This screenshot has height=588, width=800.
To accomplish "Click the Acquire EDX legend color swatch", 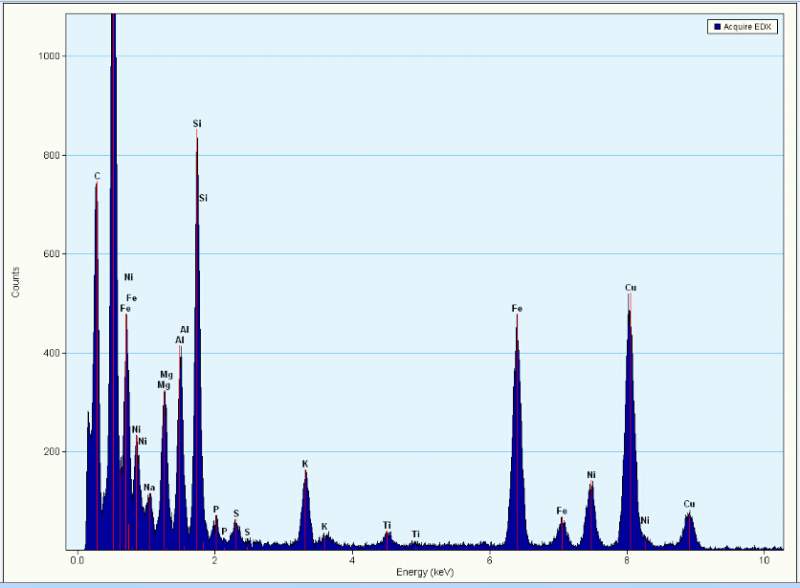I will click(x=717, y=27).
